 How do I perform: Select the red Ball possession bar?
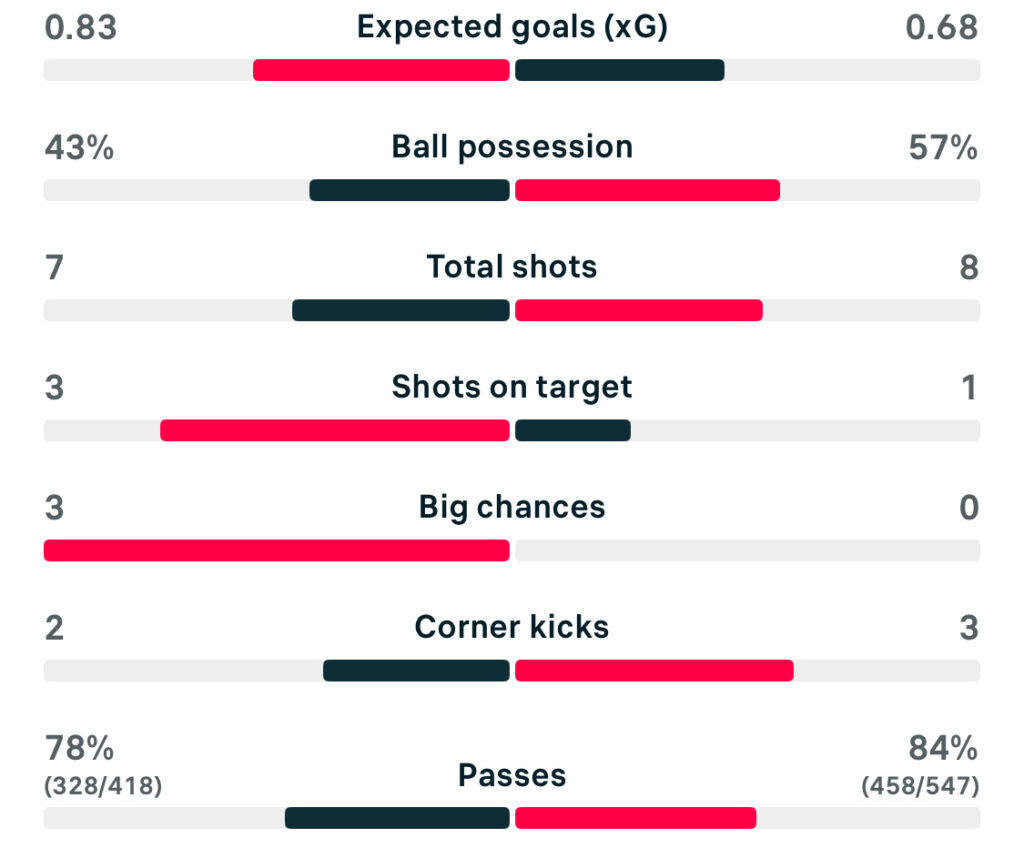[647, 190]
